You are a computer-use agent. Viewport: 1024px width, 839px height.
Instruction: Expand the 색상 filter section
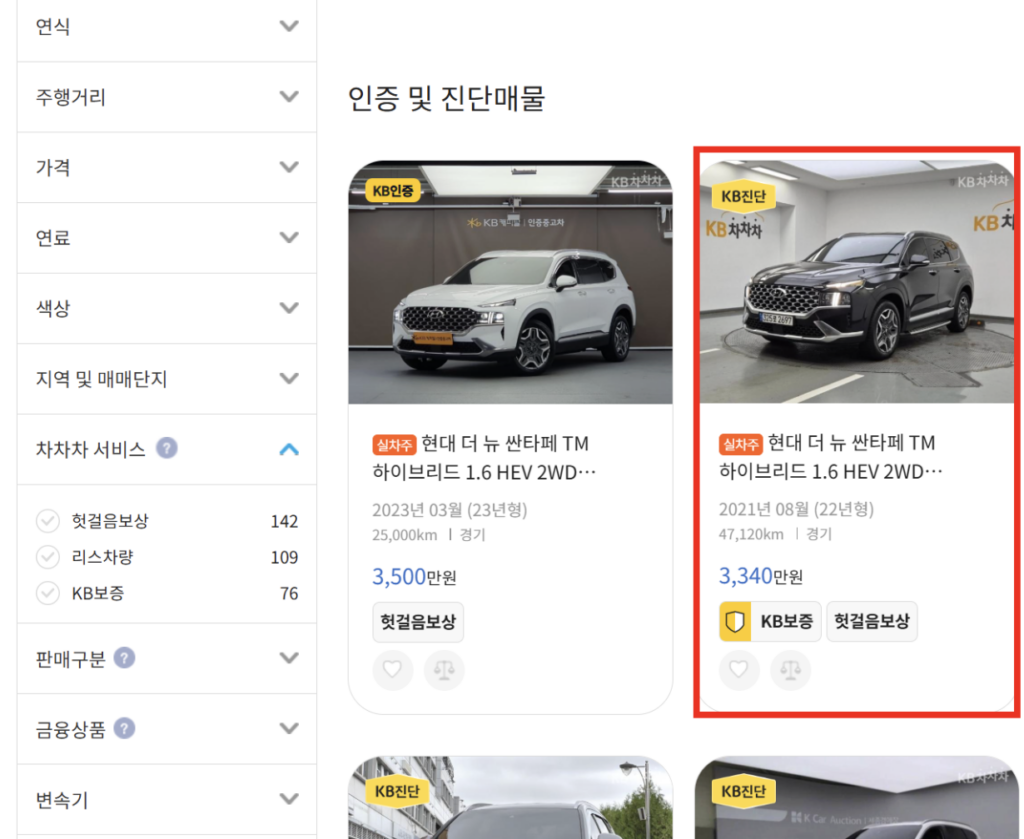[x=289, y=308]
